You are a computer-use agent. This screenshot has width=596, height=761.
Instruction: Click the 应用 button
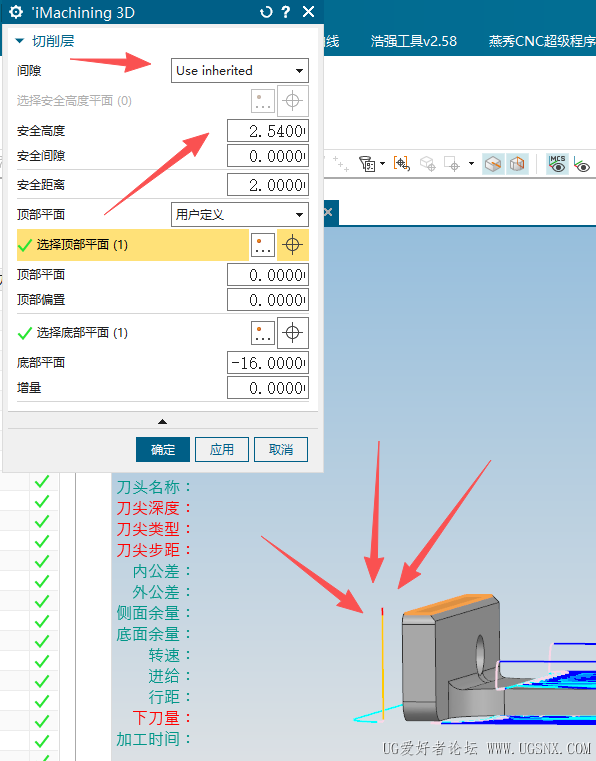tap(222, 450)
